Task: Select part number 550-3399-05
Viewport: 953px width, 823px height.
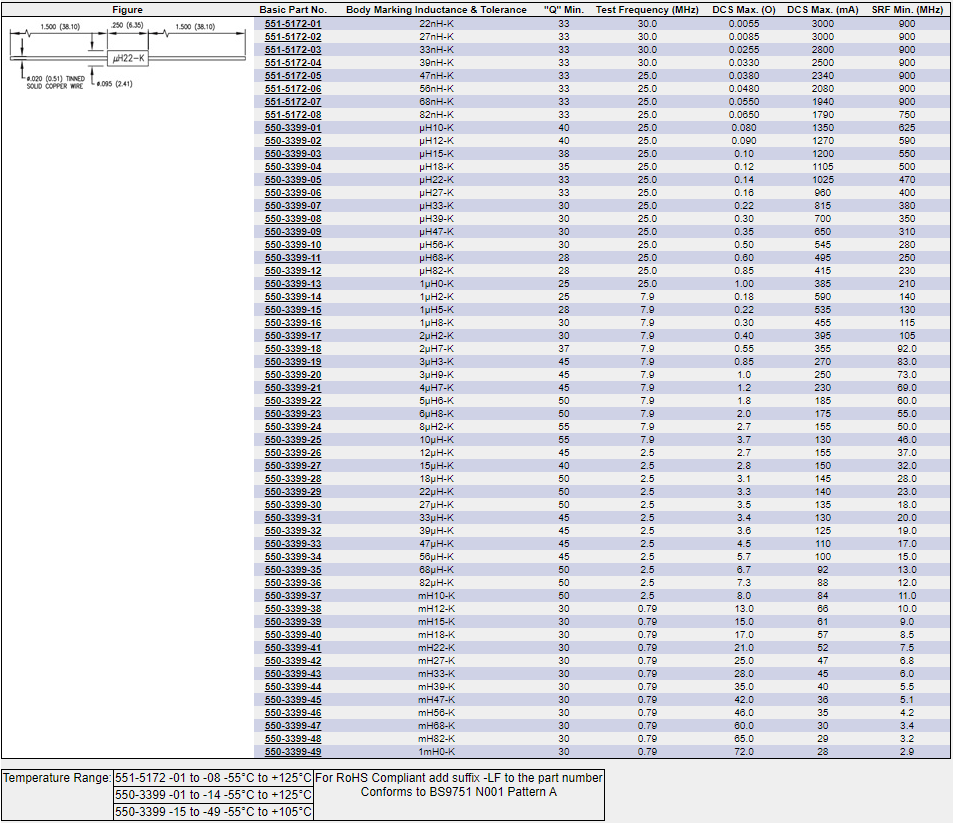Action: pos(293,179)
